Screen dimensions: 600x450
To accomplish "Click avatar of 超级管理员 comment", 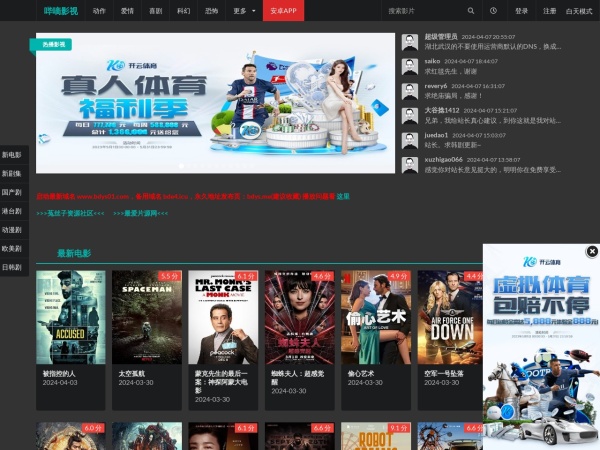I will pyautogui.click(x=410, y=42).
